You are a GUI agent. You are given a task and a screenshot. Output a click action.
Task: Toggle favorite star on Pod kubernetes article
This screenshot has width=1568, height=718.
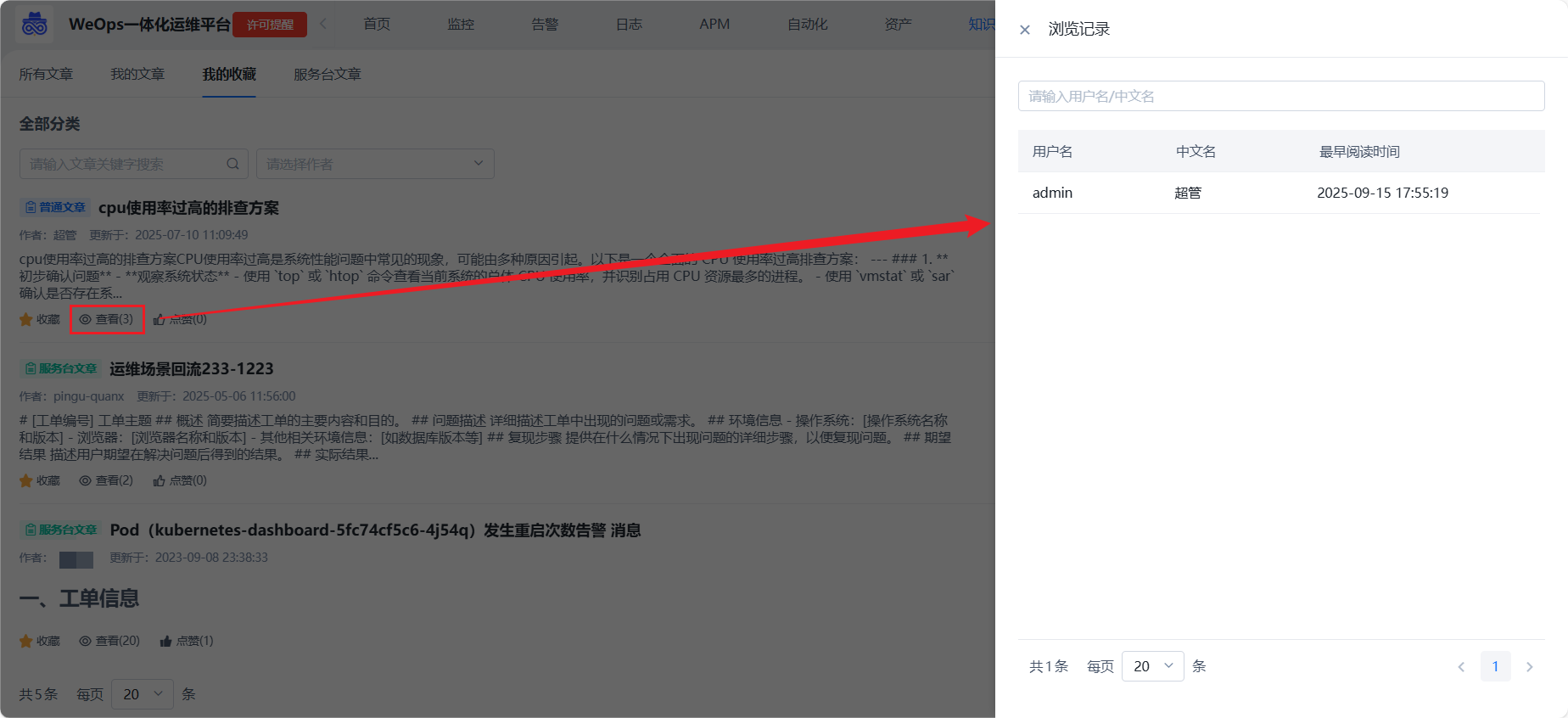click(x=26, y=642)
